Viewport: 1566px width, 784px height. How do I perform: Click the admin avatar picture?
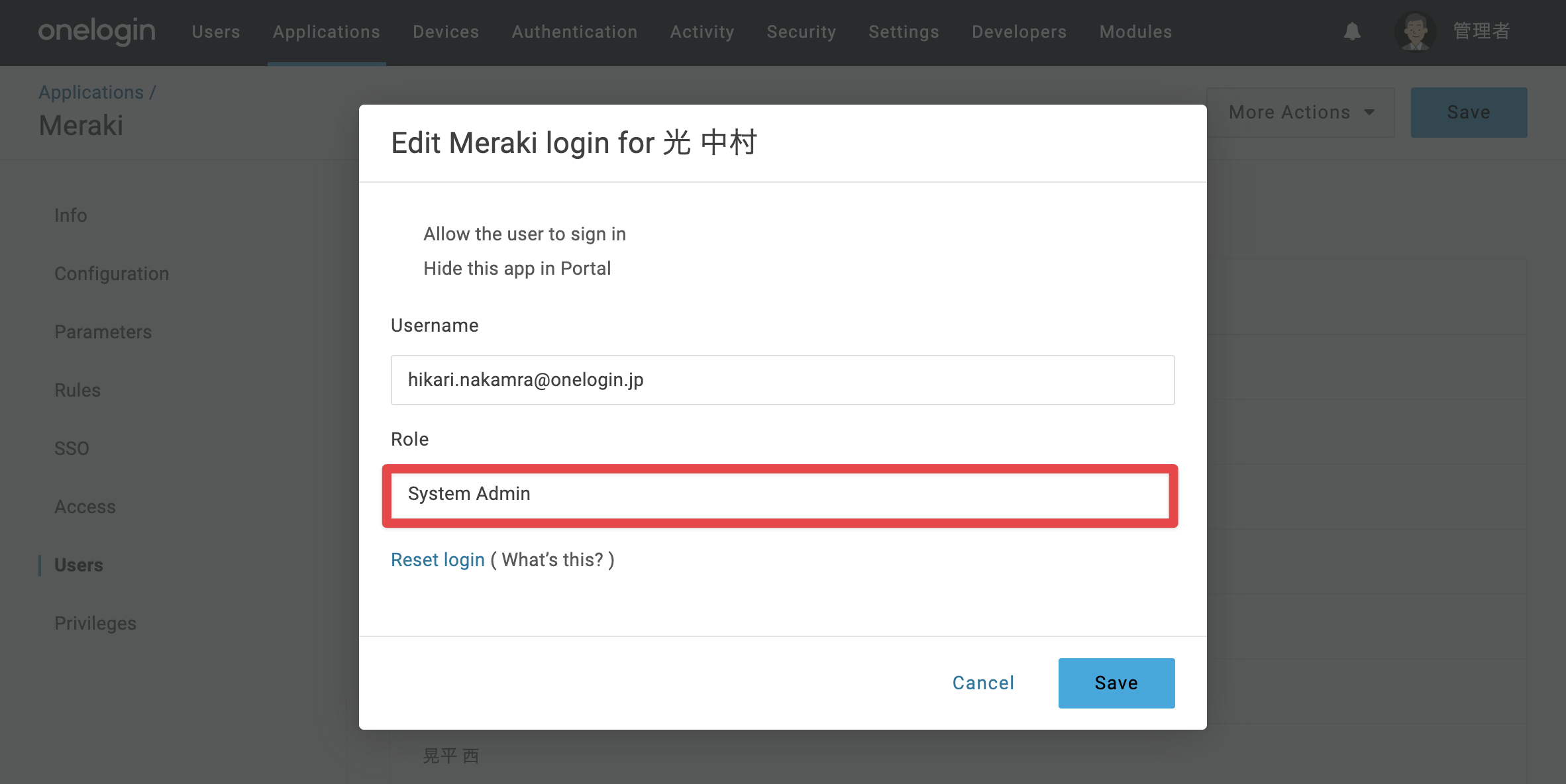tap(1415, 31)
